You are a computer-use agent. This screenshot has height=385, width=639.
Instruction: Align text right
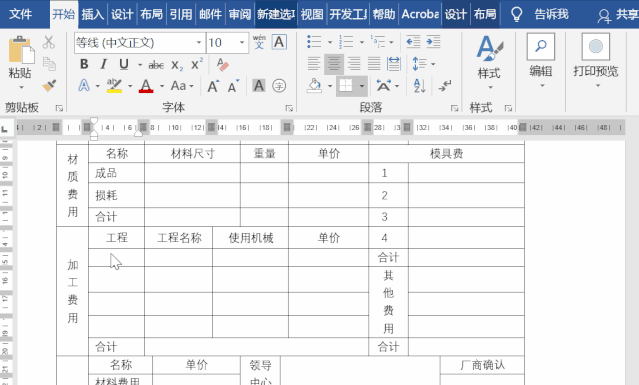[354, 64]
